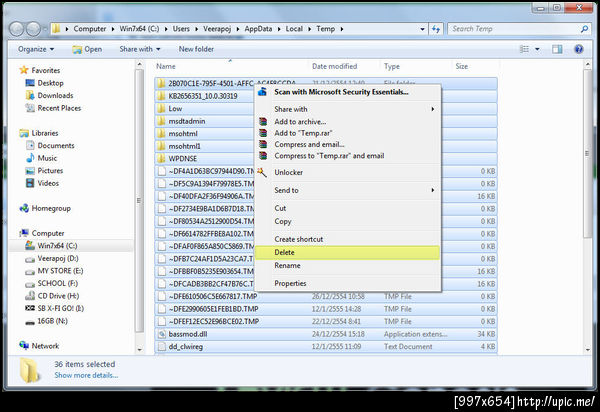Click Users in the address breadcrumb
600x412 pixels.
181,29
